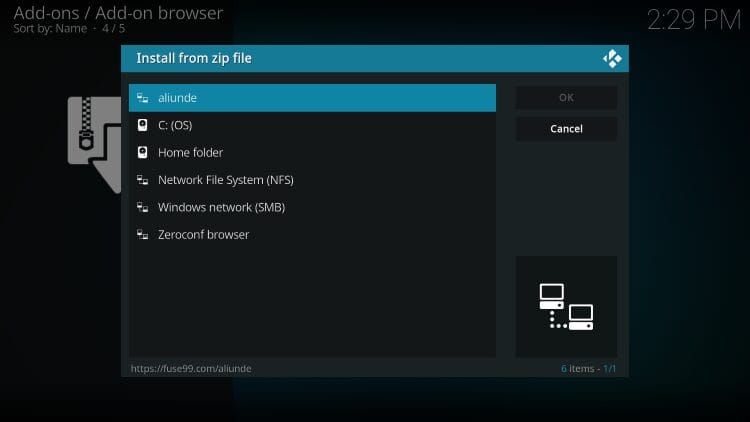Click the drive icon beside Home folder
This screenshot has width=750, height=422.
pos(143,153)
